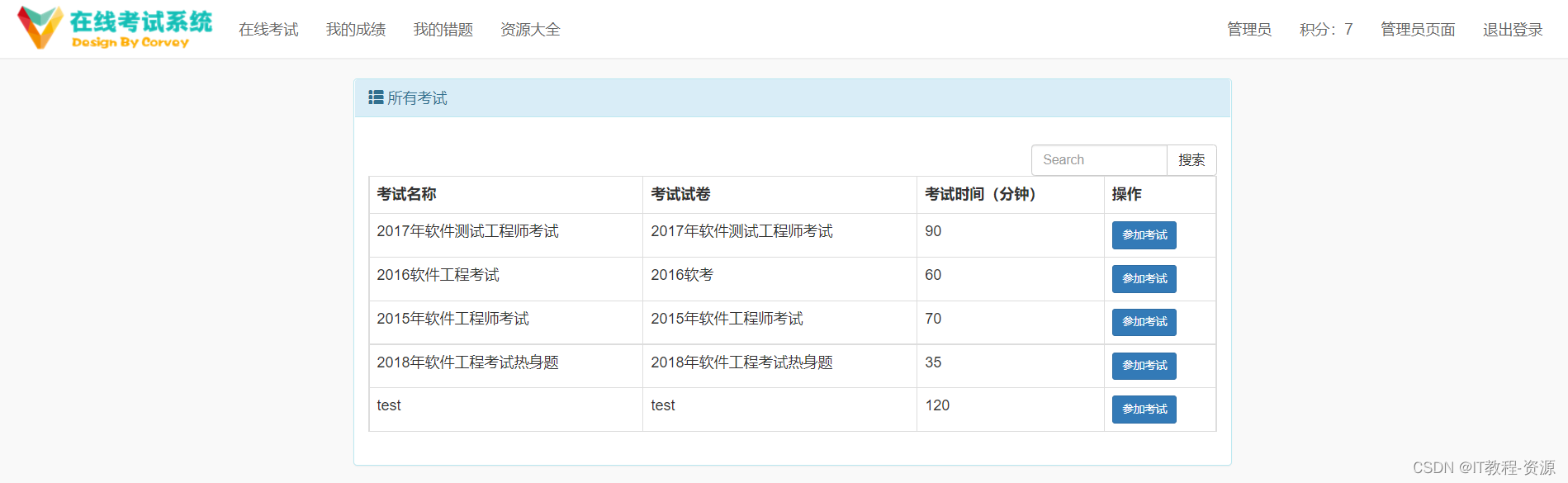Click the 搜索 button
This screenshot has height=483, width=1568.
1191,160
